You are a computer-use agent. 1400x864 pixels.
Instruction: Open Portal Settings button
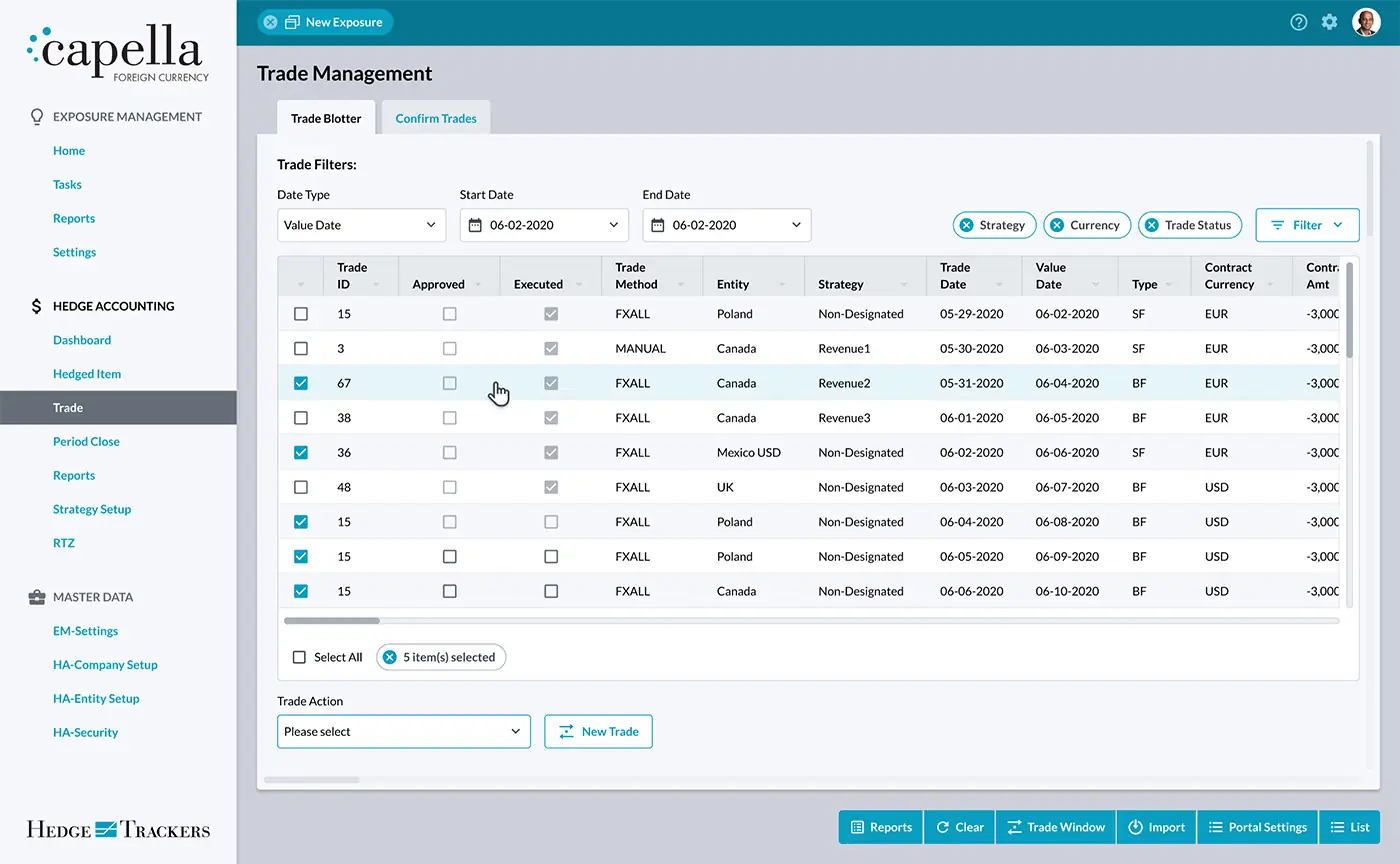tap(1258, 827)
